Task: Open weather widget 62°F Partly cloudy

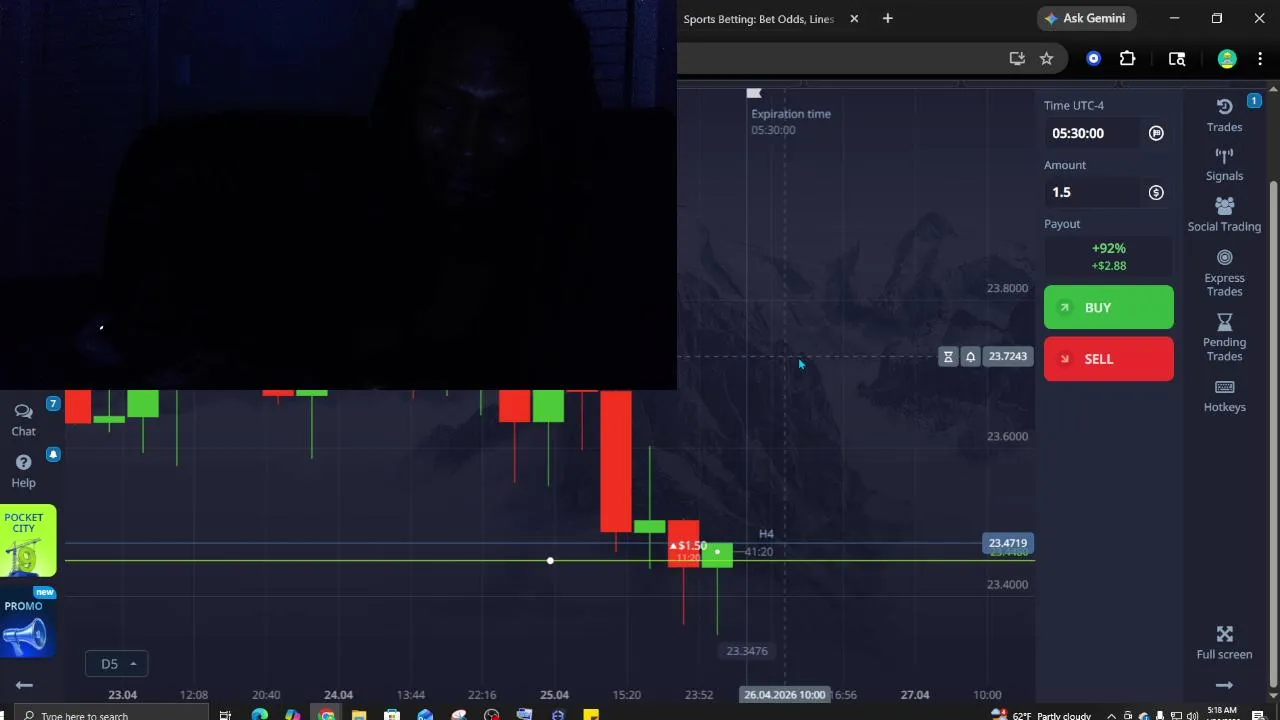Action: pos(1041,715)
